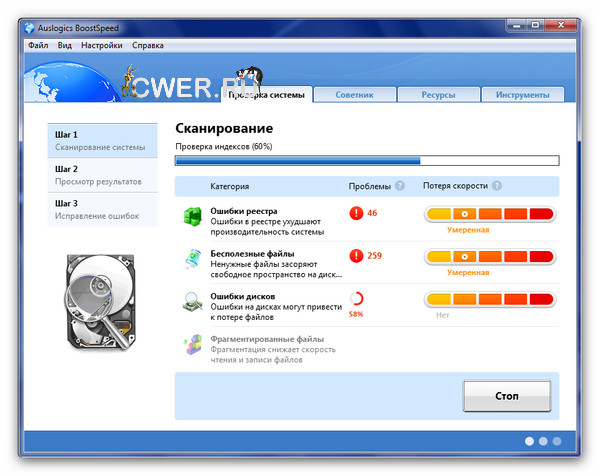Viewport: 600px width, 476px height.
Task: Click the speed loss gauge for Ошибки реестра
Action: tap(490, 214)
